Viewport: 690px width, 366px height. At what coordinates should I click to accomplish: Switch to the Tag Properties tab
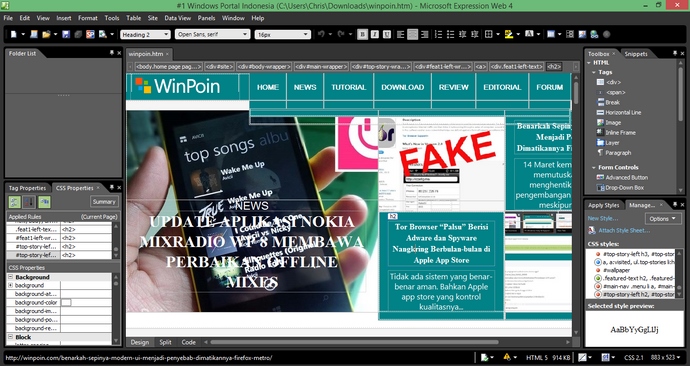tap(27, 188)
